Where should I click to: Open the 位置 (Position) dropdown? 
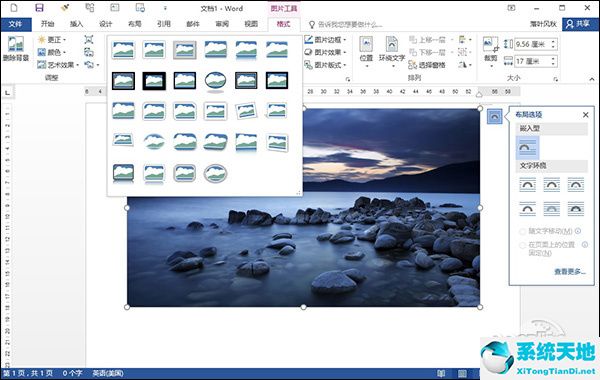366,52
